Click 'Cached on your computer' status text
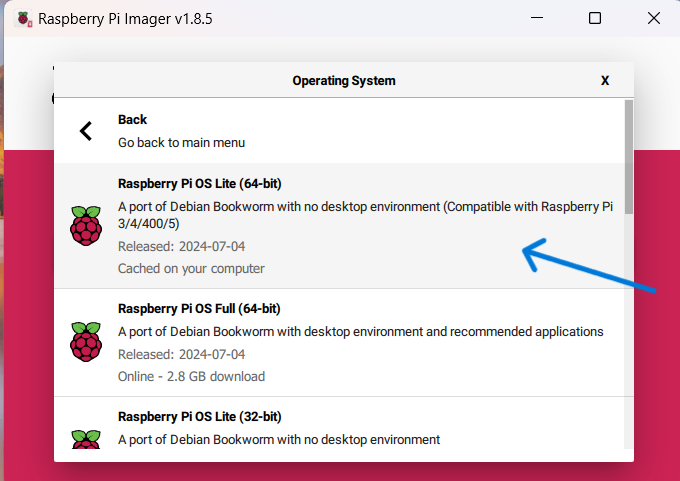The width and height of the screenshot is (680, 481). coord(191,268)
